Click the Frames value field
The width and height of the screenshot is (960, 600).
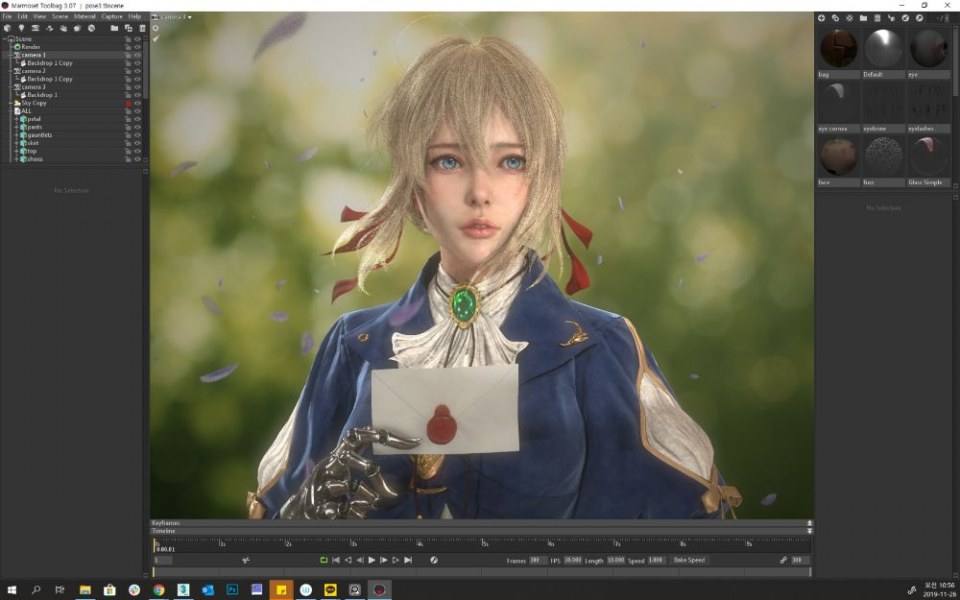[x=538, y=560]
